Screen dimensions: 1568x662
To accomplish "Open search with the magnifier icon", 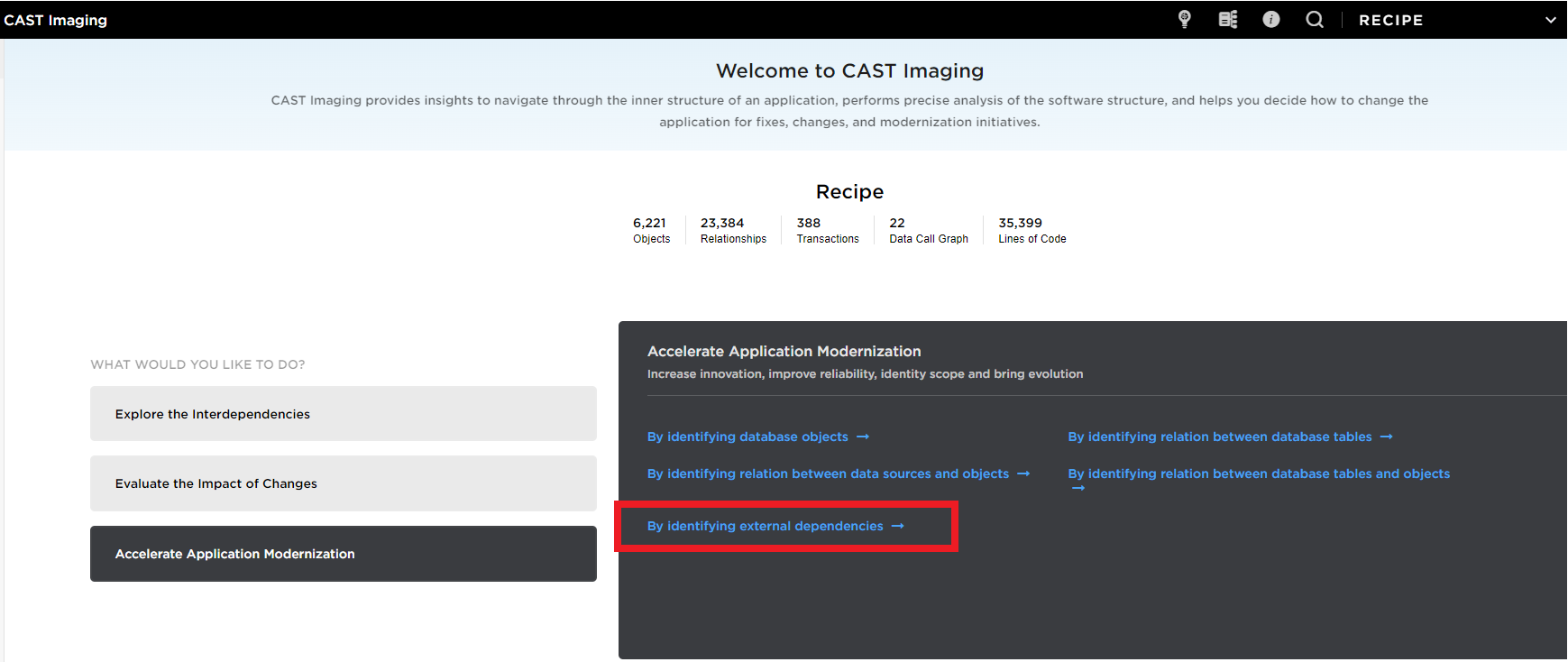I will pyautogui.click(x=1315, y=19).
